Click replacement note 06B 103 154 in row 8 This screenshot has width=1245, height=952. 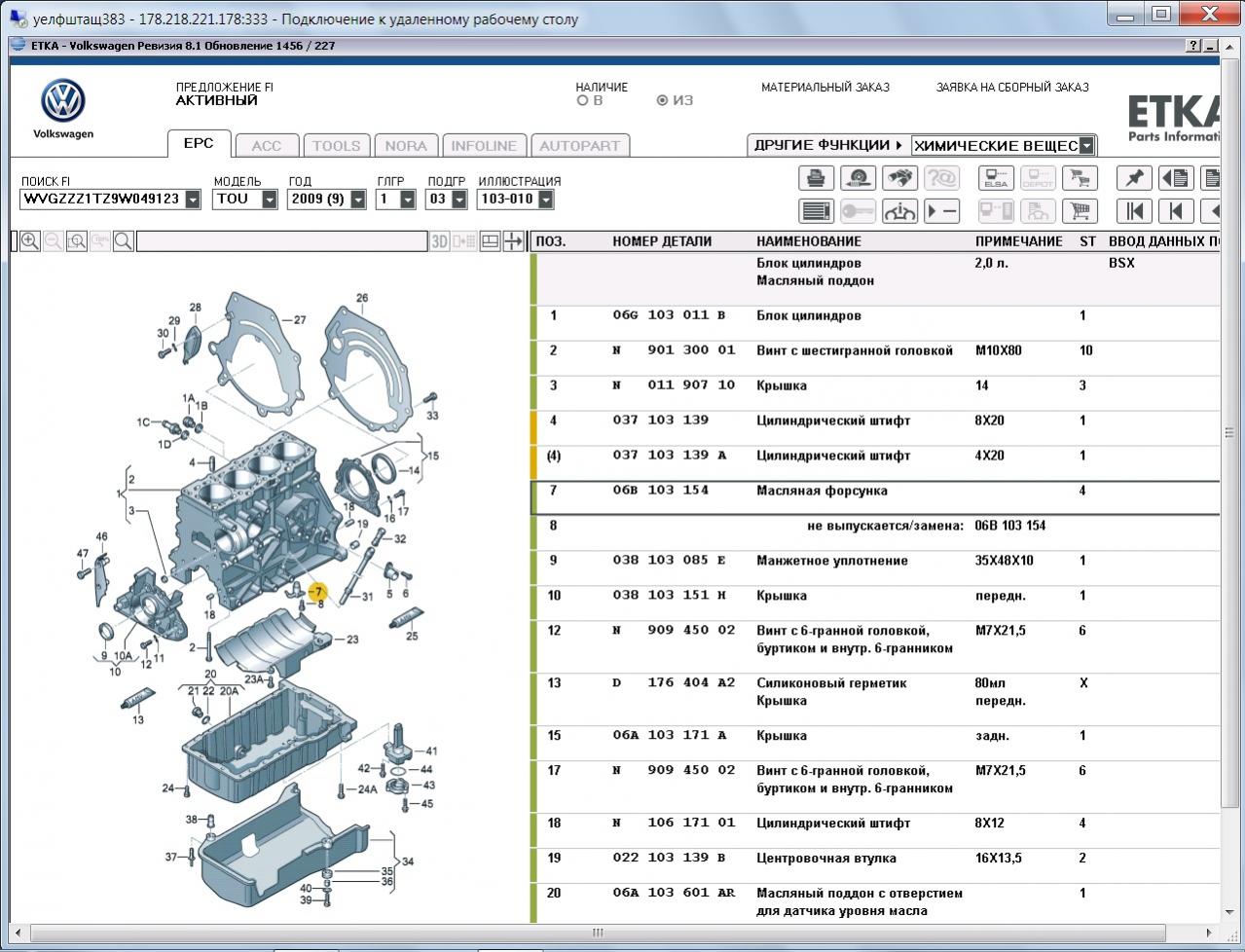(x=1010, y=526)
